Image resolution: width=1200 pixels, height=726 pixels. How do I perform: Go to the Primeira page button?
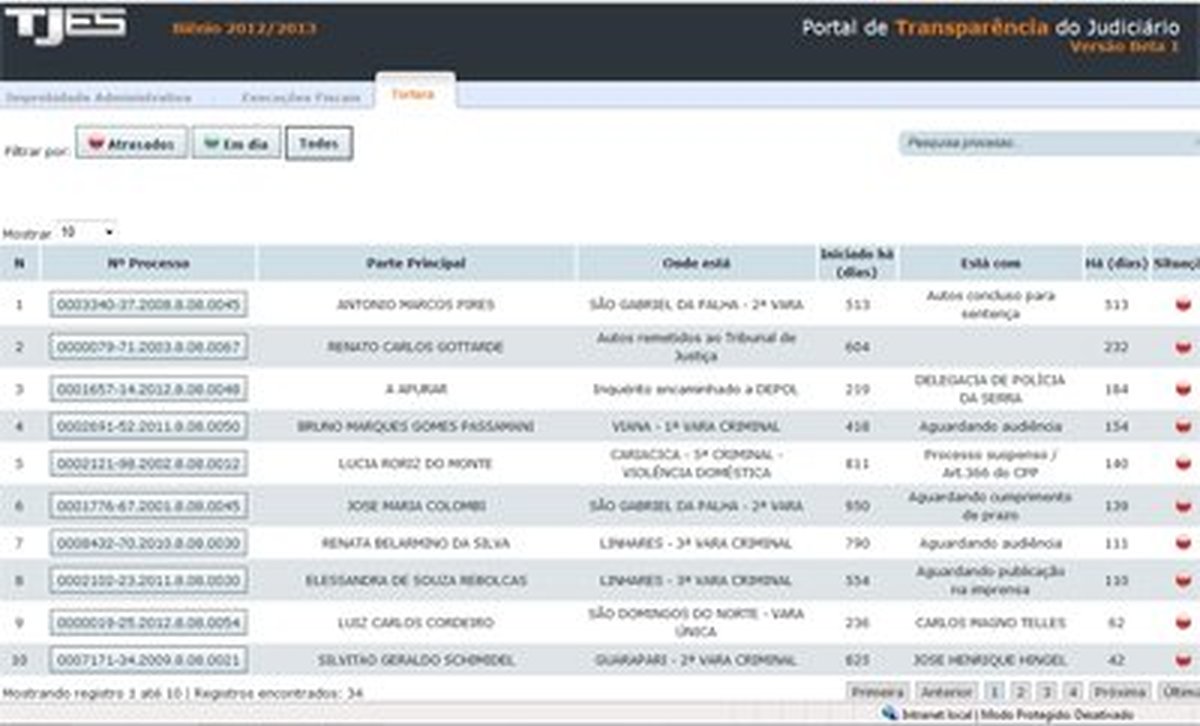coord(878,692)
